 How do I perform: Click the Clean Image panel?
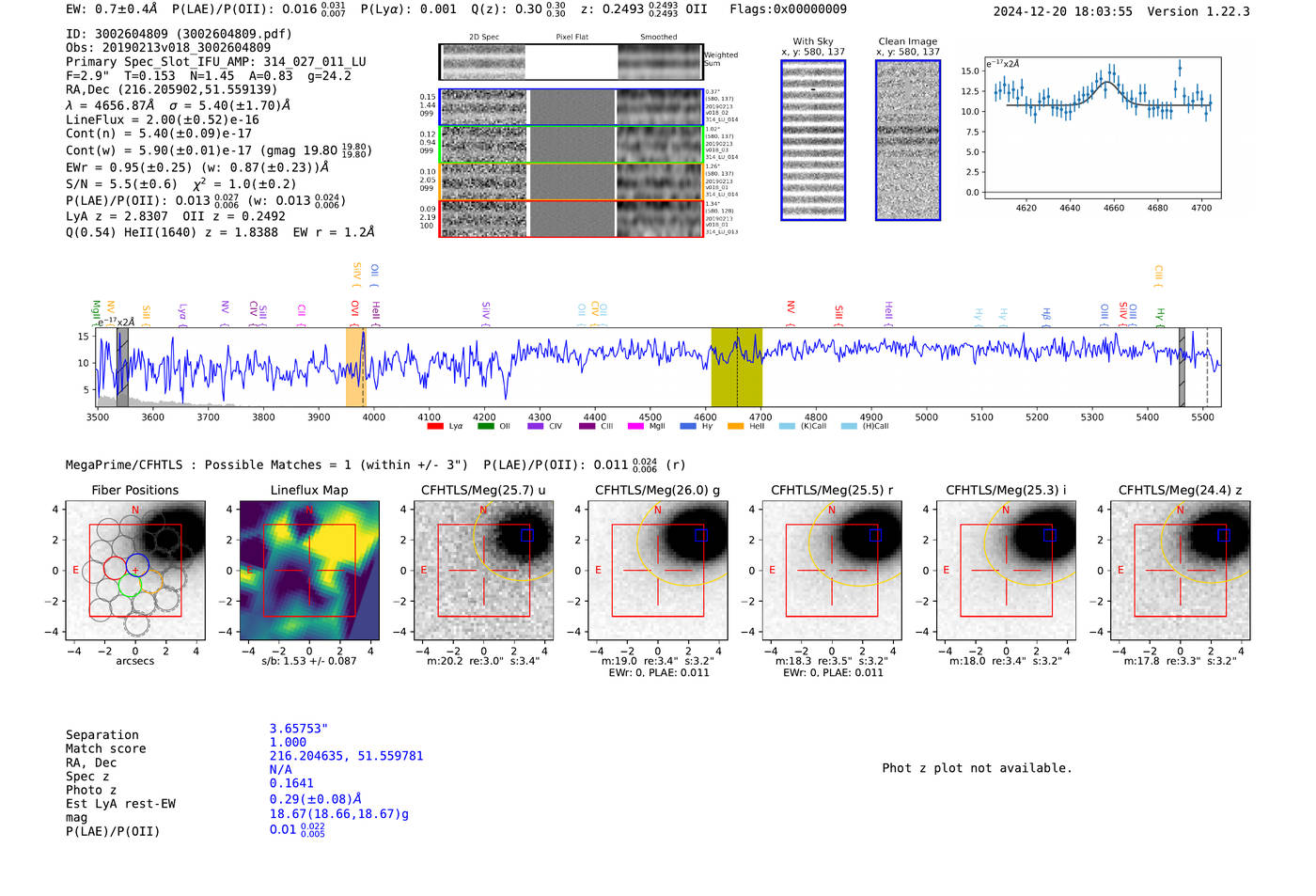point(908,140)
